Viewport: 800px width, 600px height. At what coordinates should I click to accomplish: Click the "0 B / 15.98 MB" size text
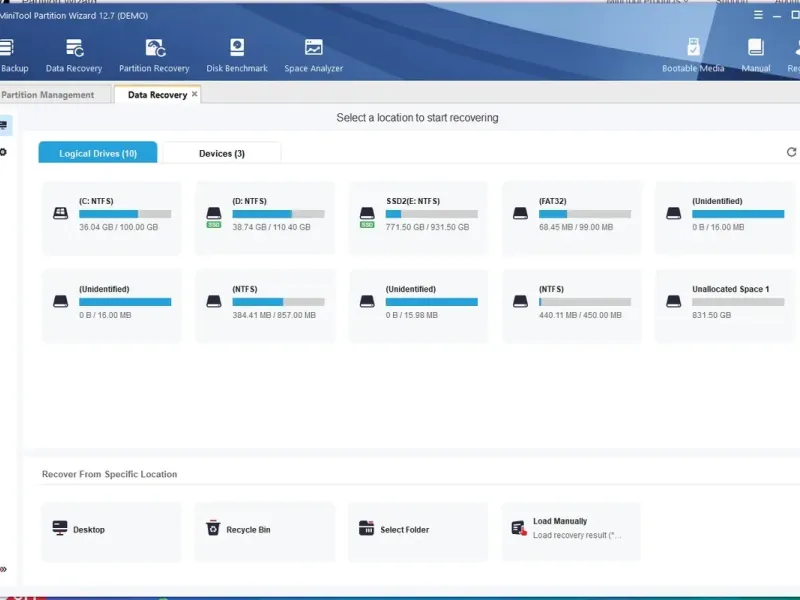pyautogui.click(x=412, y=315)
